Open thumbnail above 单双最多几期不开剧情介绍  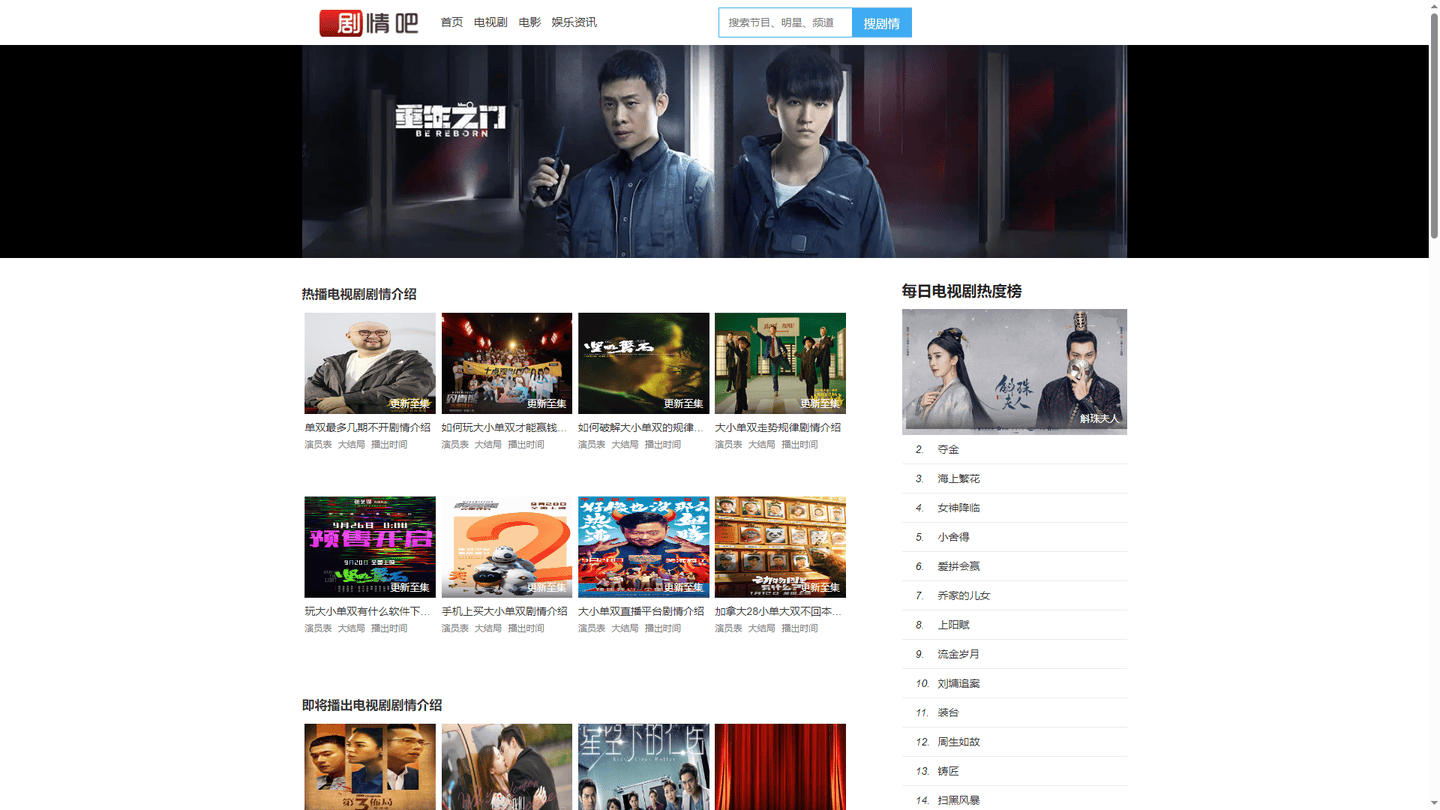click(370, 363)
